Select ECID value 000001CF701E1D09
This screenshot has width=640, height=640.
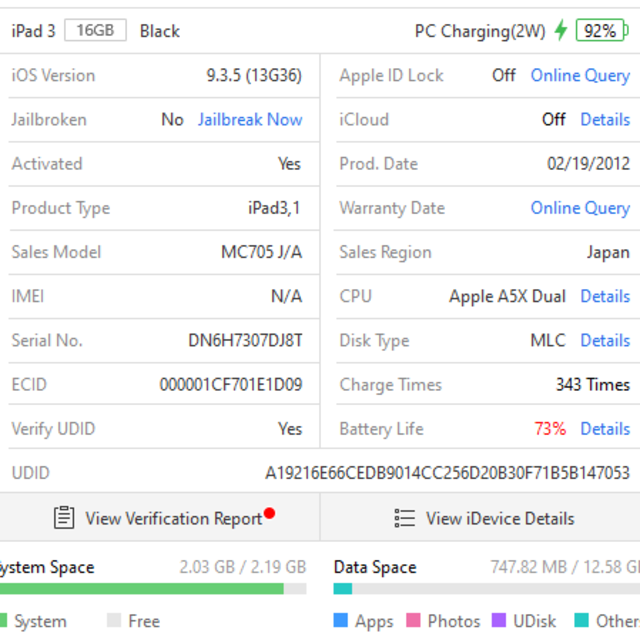pos(231,384)
